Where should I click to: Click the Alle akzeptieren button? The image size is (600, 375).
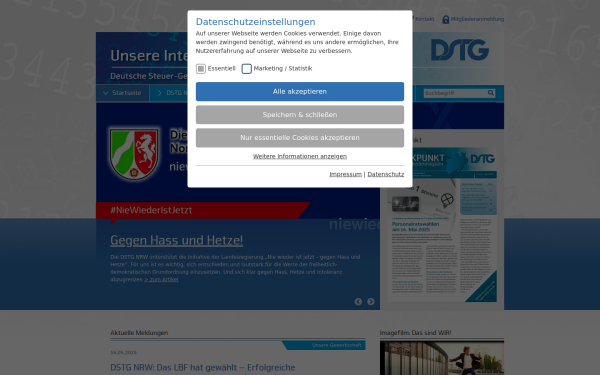(300, 91)
